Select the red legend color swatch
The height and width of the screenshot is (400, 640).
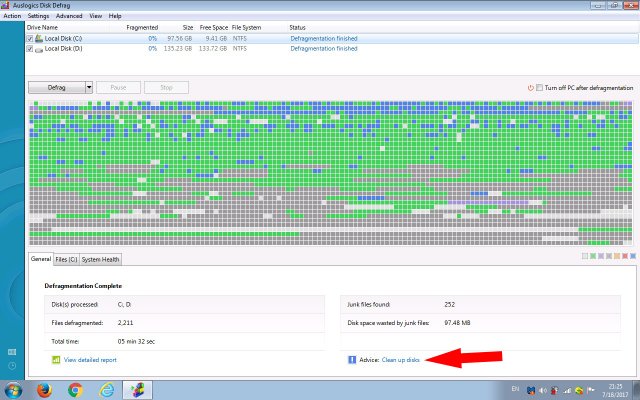[x=625, y=256]
